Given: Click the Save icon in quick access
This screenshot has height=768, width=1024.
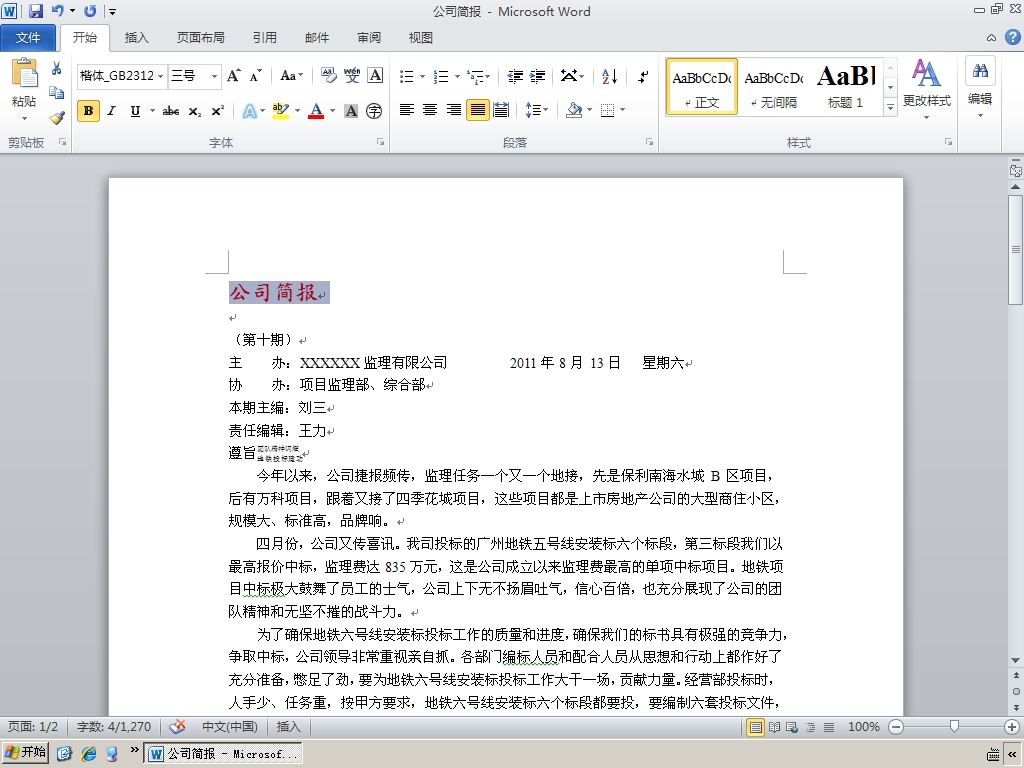Looking at the screenshot, I should click(x=35, y=11).
